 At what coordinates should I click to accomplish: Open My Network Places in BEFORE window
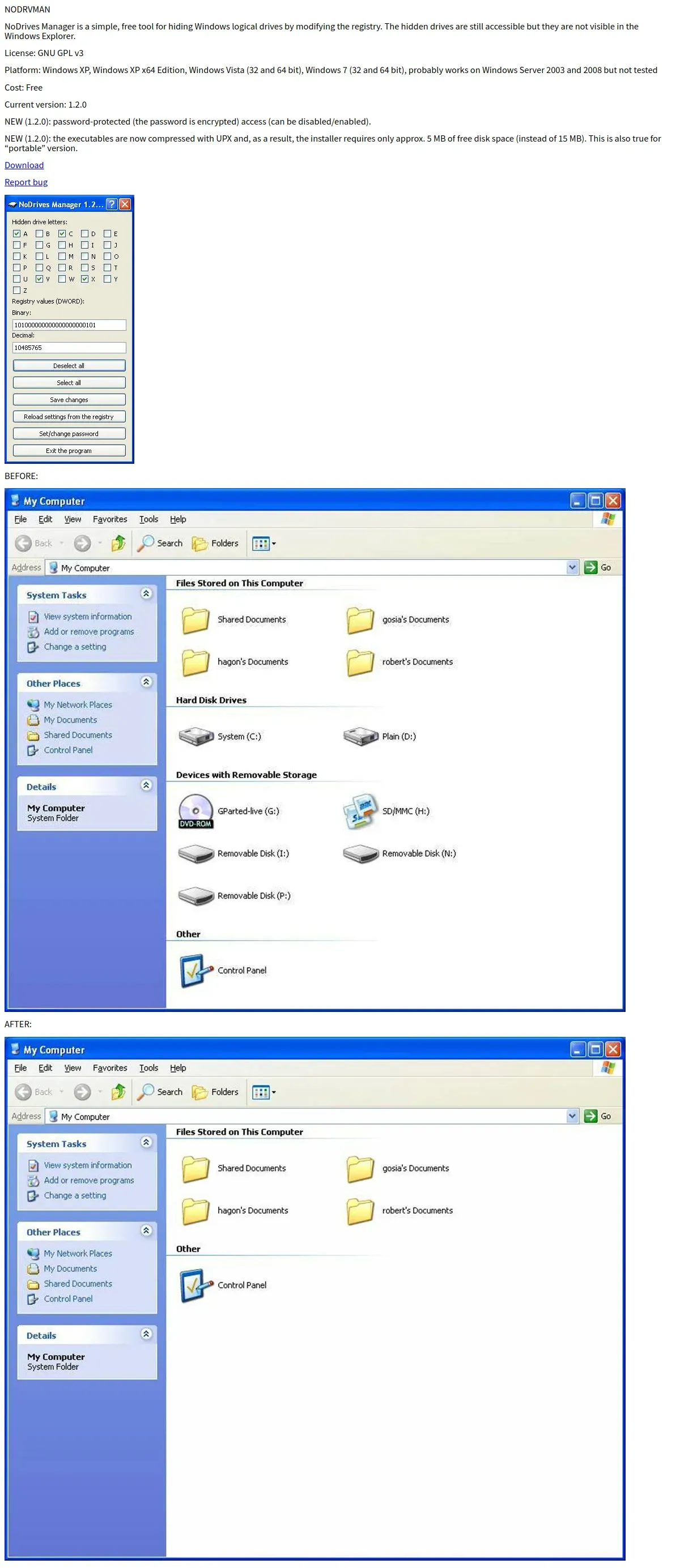[x=78, y=705]
